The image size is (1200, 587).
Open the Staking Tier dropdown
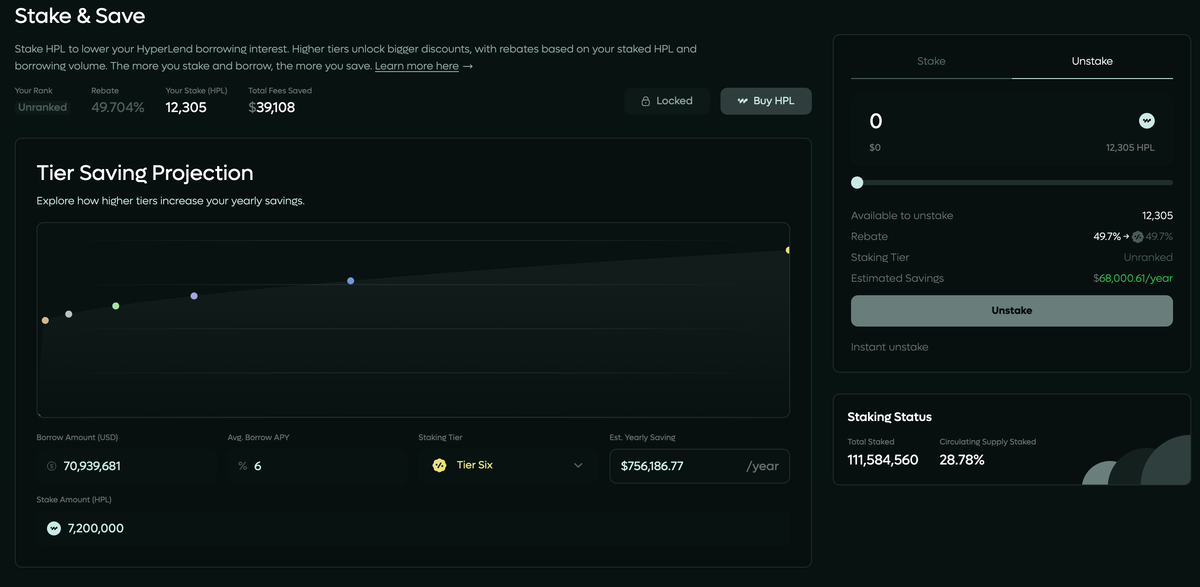point(508,465)
